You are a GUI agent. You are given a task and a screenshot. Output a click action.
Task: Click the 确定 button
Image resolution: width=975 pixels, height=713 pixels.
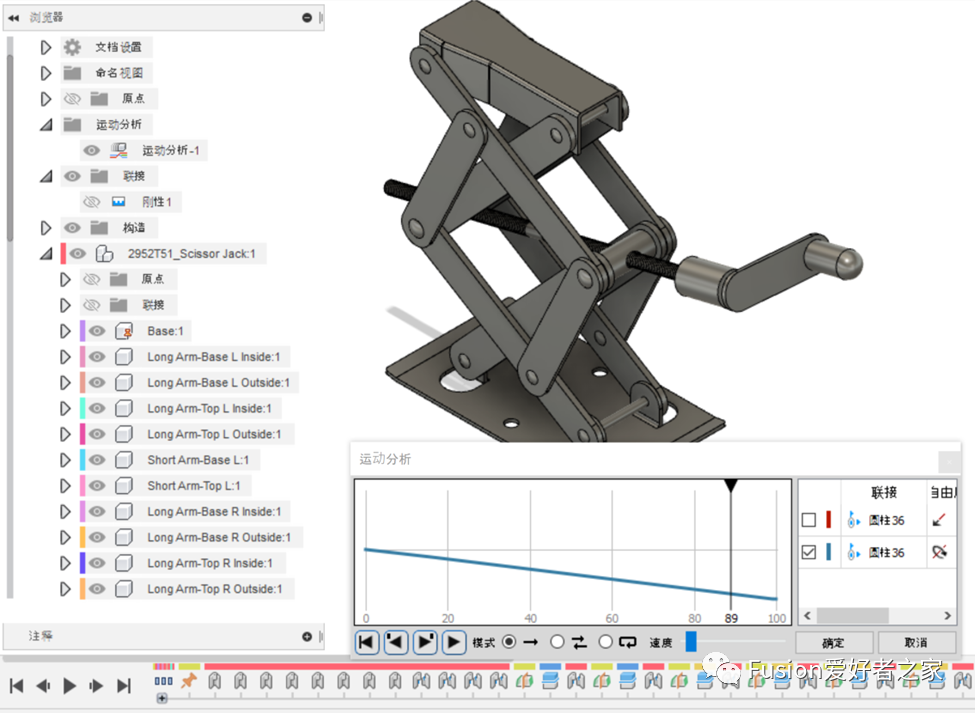(833, 642)
